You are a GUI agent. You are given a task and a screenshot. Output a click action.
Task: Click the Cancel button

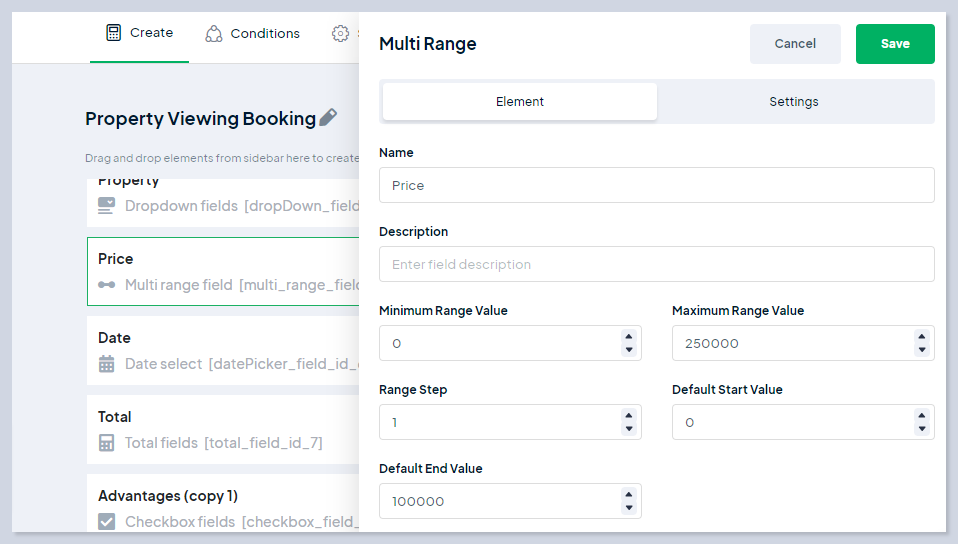(795, 44)
